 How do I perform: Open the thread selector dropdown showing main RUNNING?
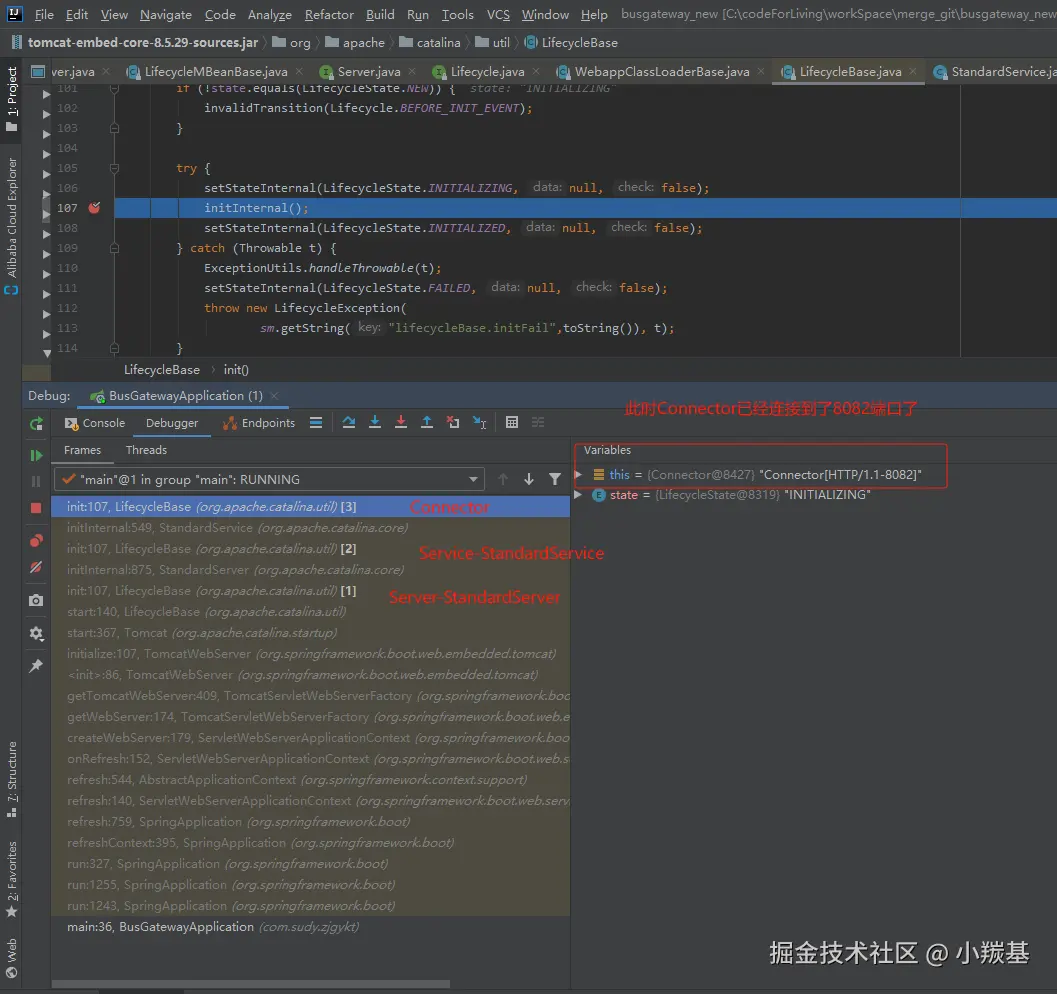click(x=270, y=479)
